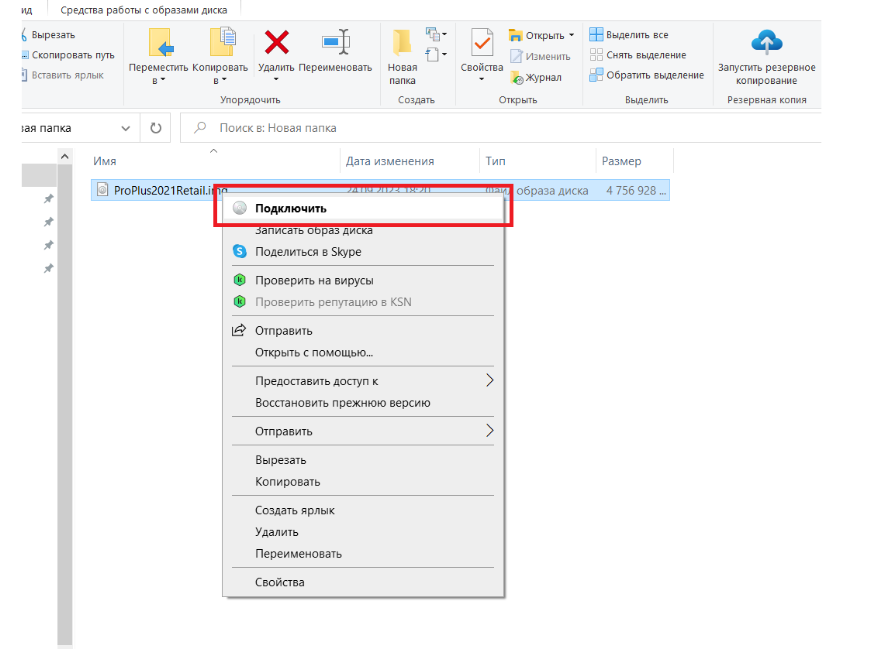
Task: Create a new folder with Новая папка icon
Action: [x=402, y=45]
